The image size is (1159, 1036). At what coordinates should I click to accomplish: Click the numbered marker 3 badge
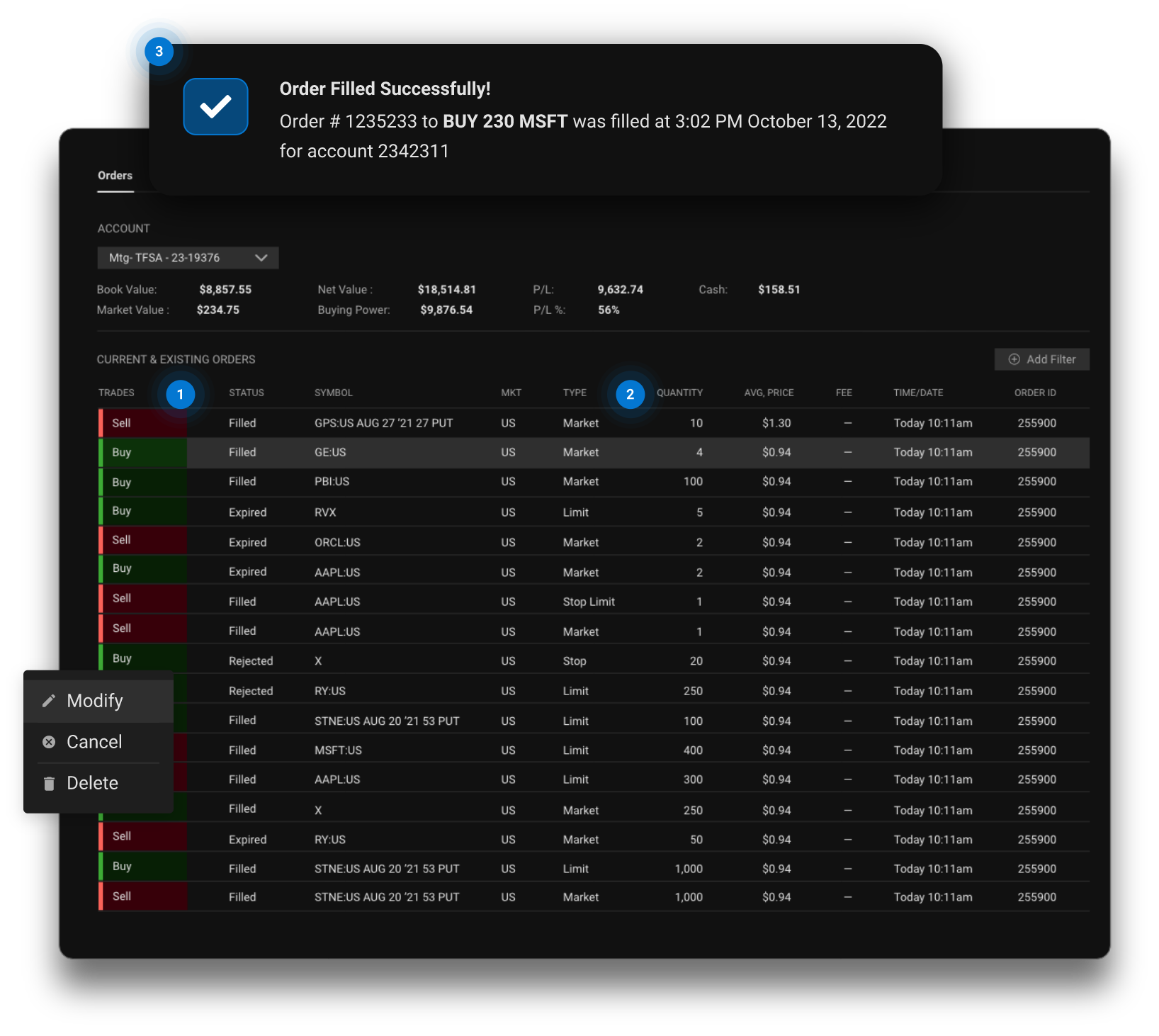coord(159,51)
